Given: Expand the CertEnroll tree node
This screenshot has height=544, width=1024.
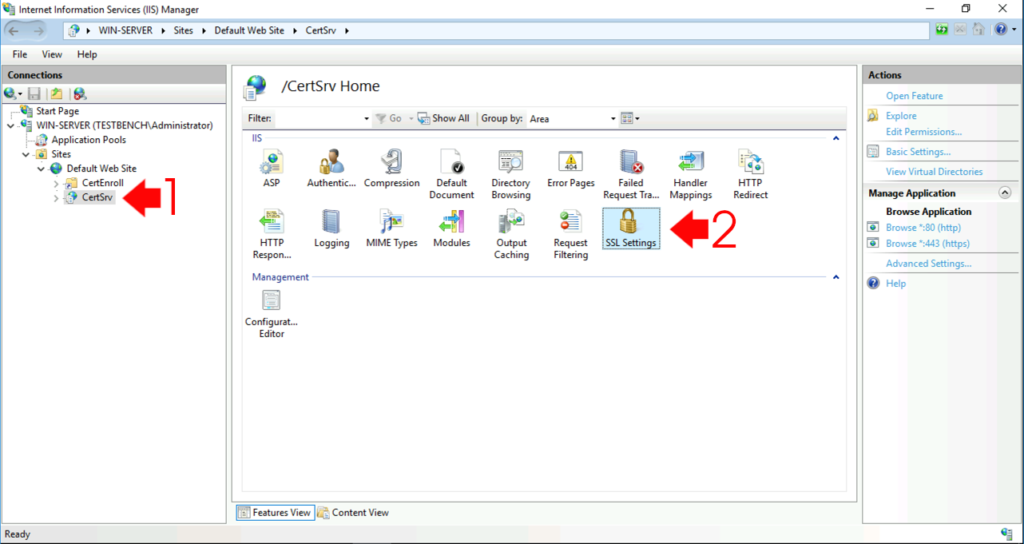Looking at the screenshot, I should (x=56, y=183).
